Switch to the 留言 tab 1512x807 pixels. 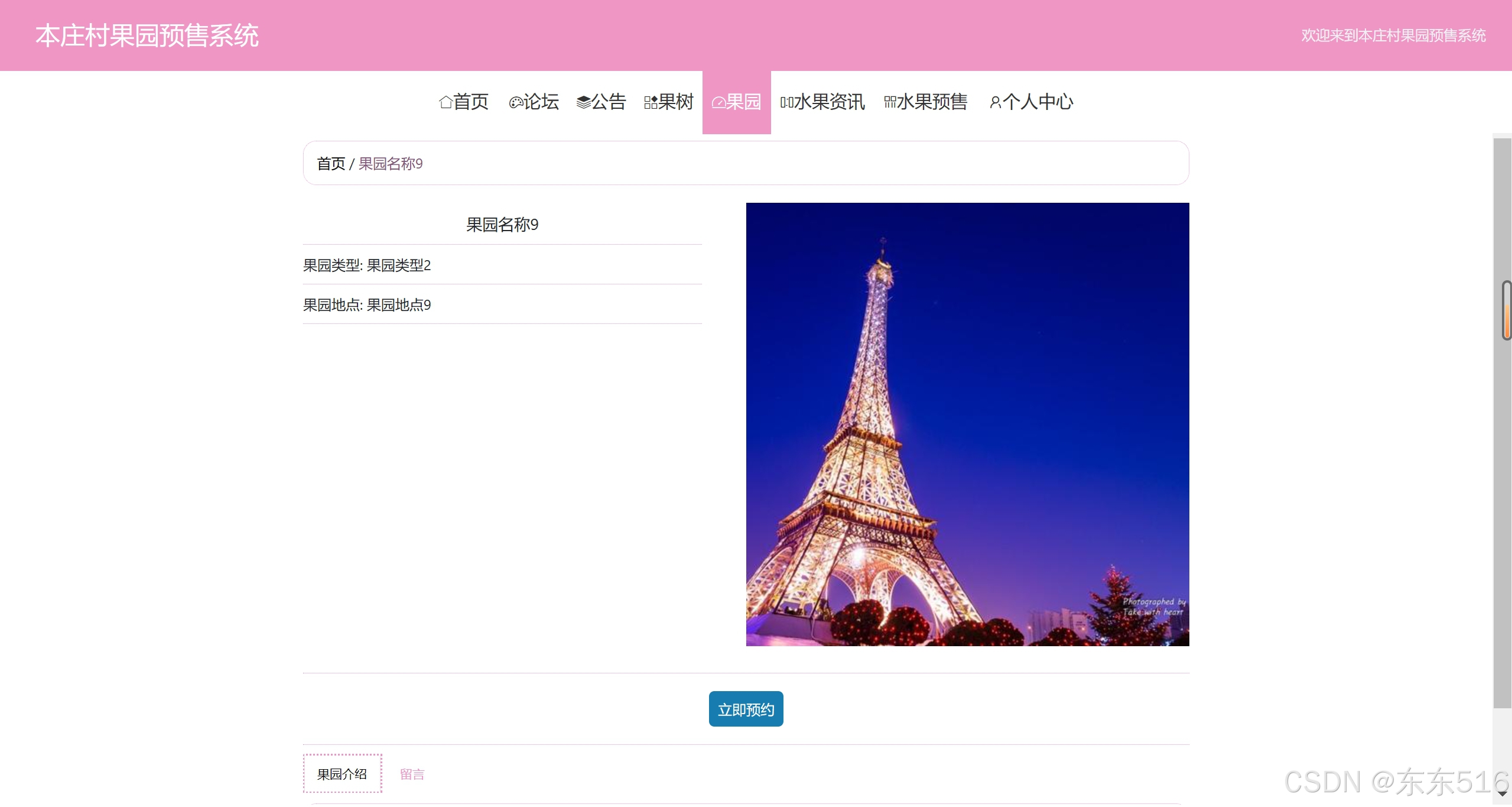pyautogui.click(x=412, y=774)
